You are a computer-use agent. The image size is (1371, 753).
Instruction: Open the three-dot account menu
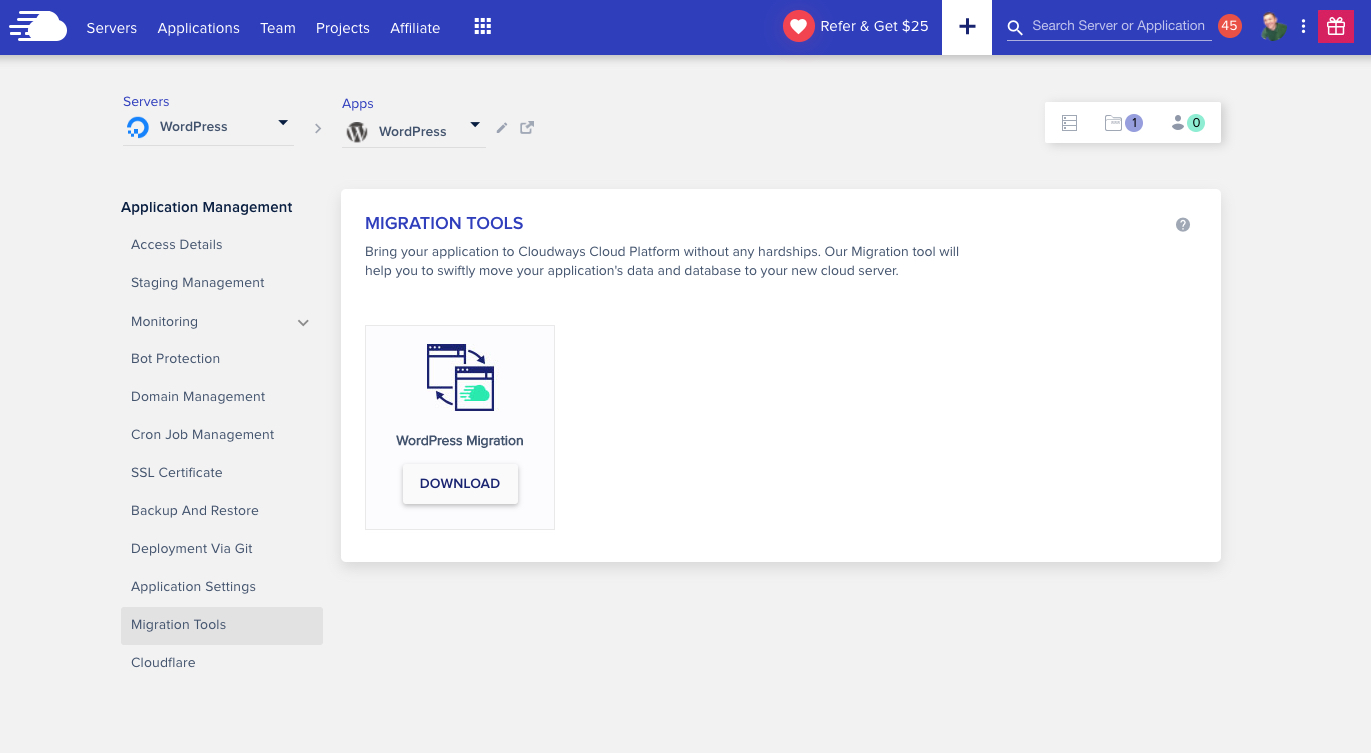pyautogui.click(x=1303, y=27)
